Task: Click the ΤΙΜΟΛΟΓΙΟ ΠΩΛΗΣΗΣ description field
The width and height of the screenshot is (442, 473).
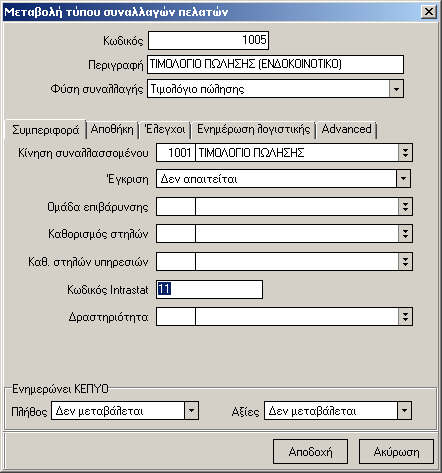Action: [x=297, y=153]
